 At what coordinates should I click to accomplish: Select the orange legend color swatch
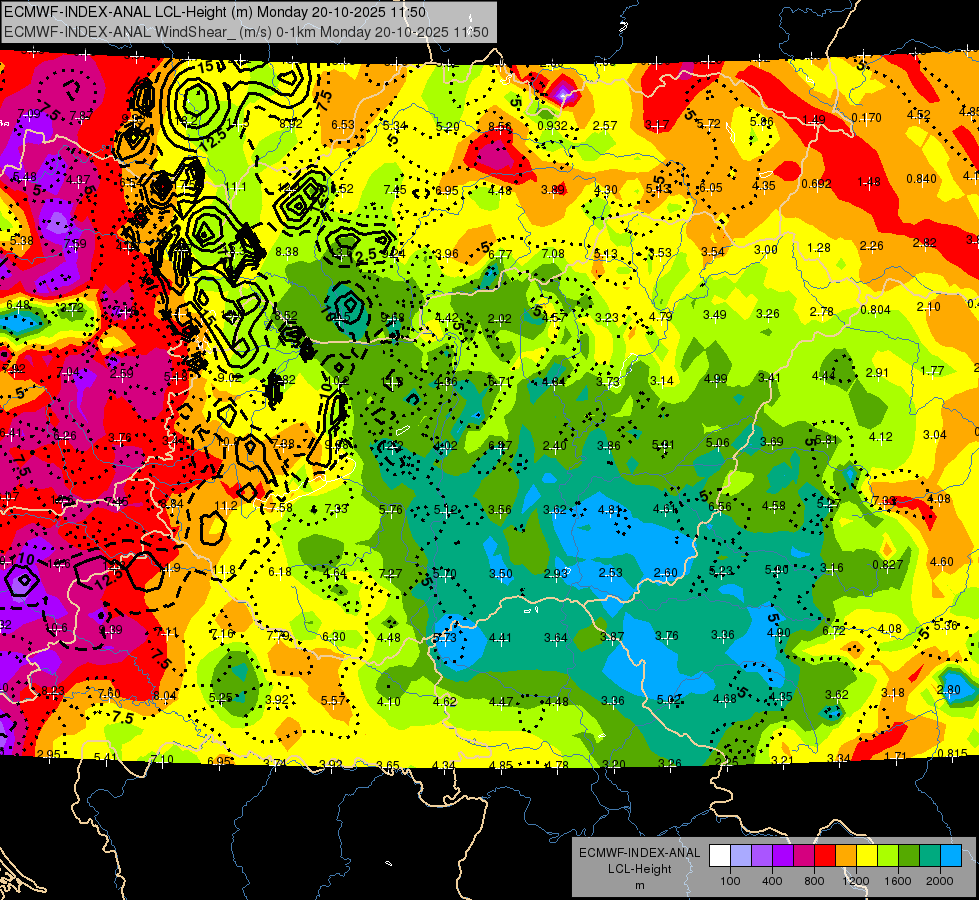(x=845, y=856)
